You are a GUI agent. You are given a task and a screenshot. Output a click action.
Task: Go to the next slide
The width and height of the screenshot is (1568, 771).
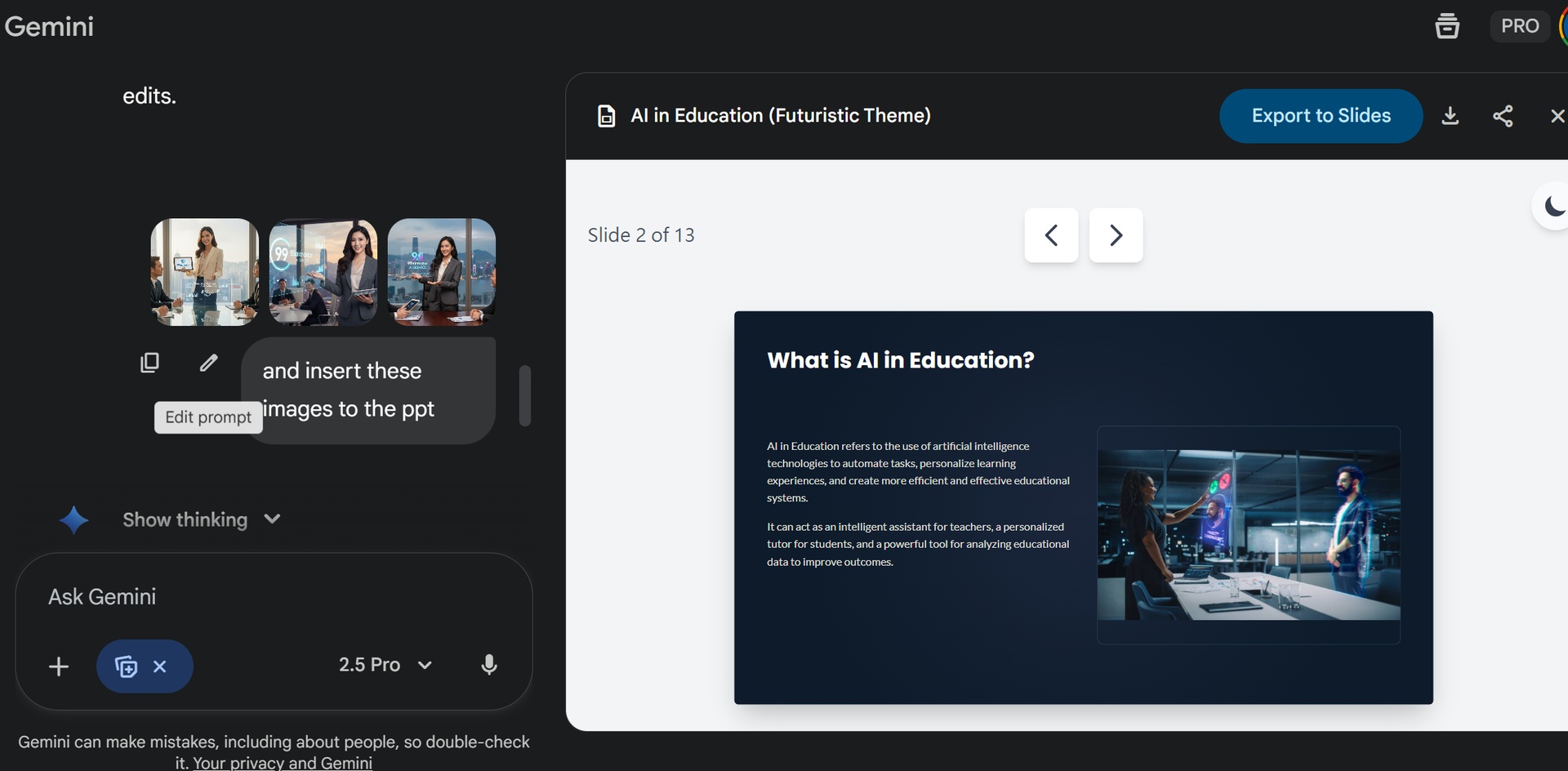[x=1116, y=235]
